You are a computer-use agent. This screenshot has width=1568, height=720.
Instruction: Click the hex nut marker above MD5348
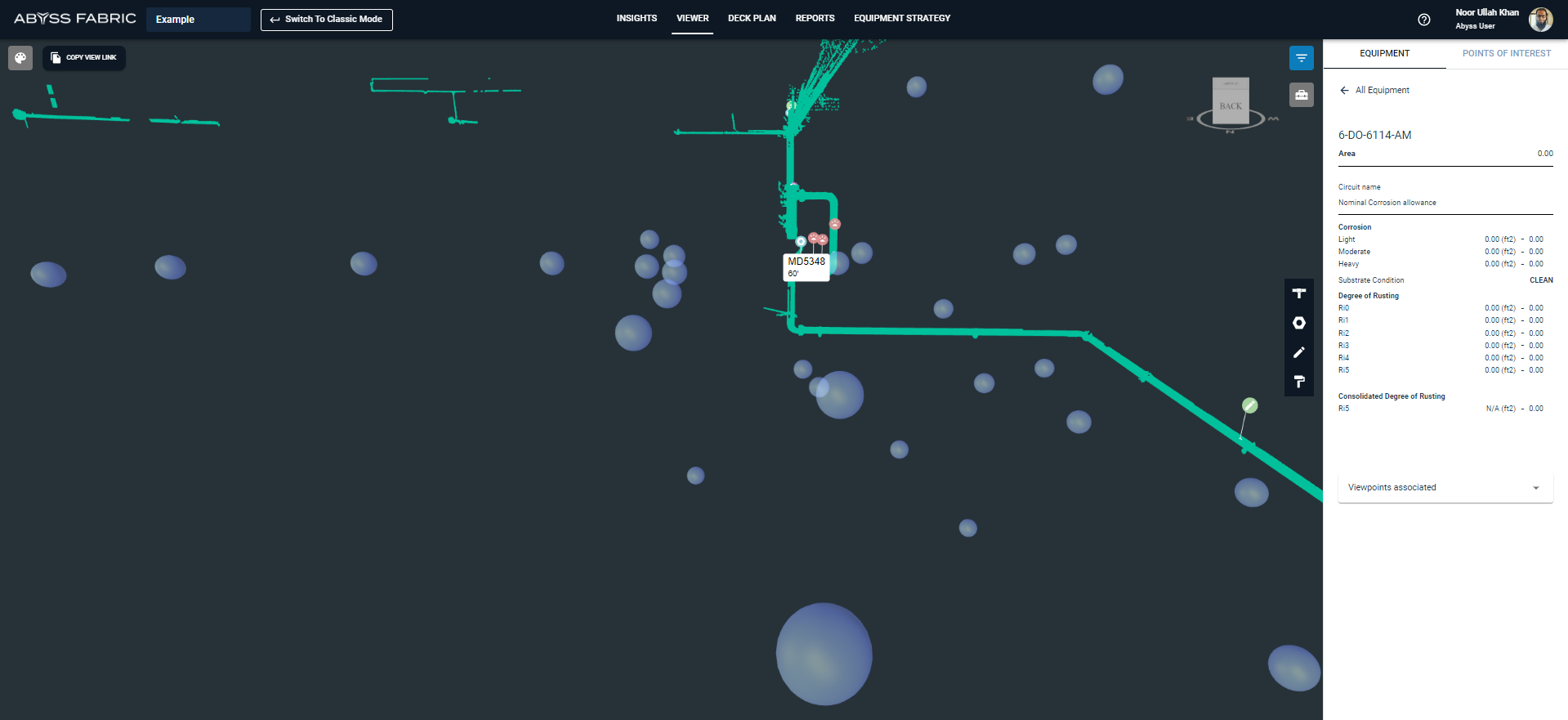(x=801, y=241)
